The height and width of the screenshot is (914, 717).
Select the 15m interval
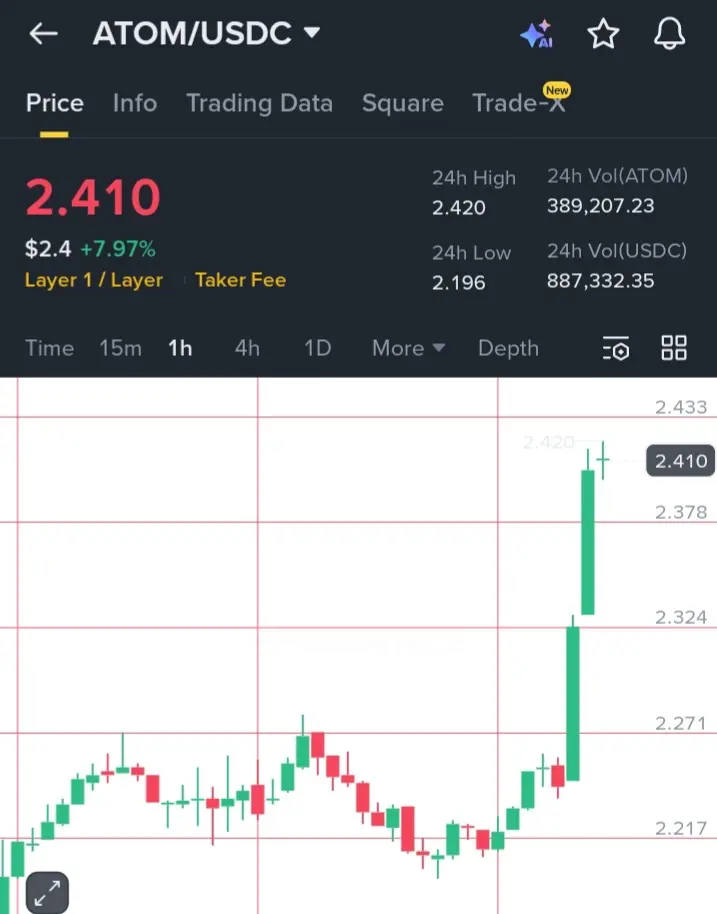coord(120,348)
